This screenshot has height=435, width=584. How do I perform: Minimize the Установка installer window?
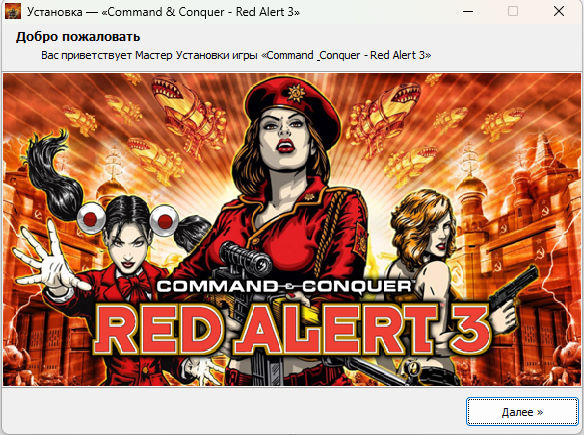click(468, 12)
